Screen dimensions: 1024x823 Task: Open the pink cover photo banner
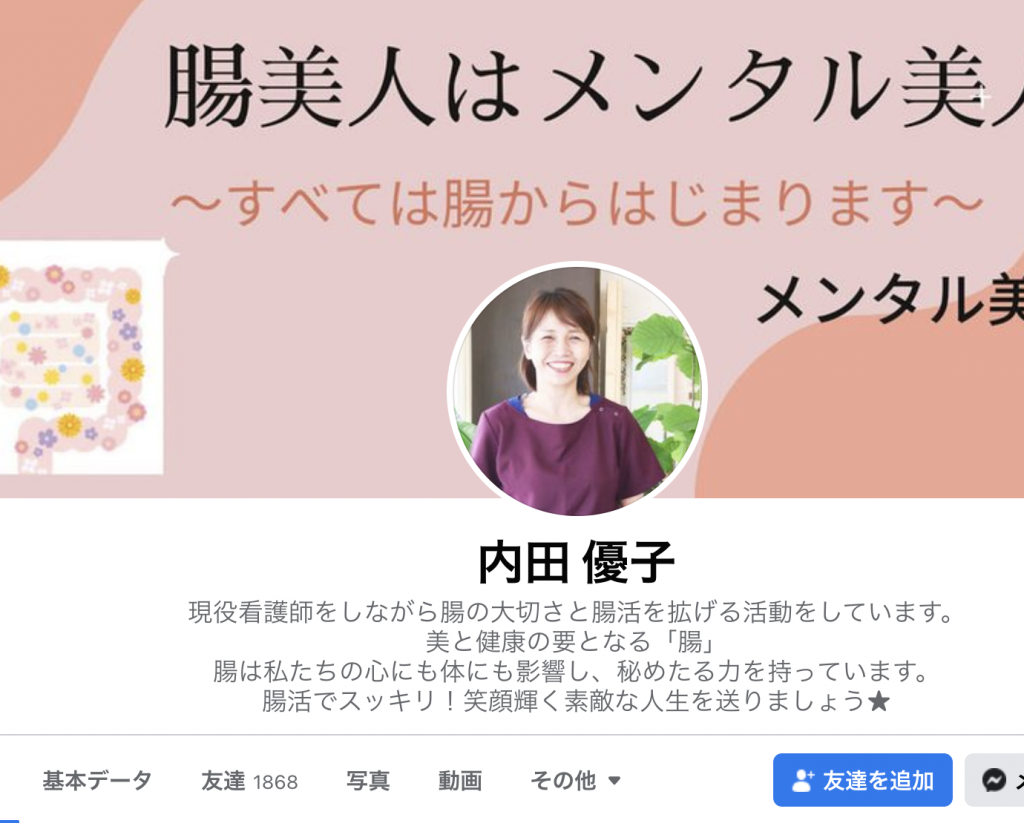[x=512, y=248]
